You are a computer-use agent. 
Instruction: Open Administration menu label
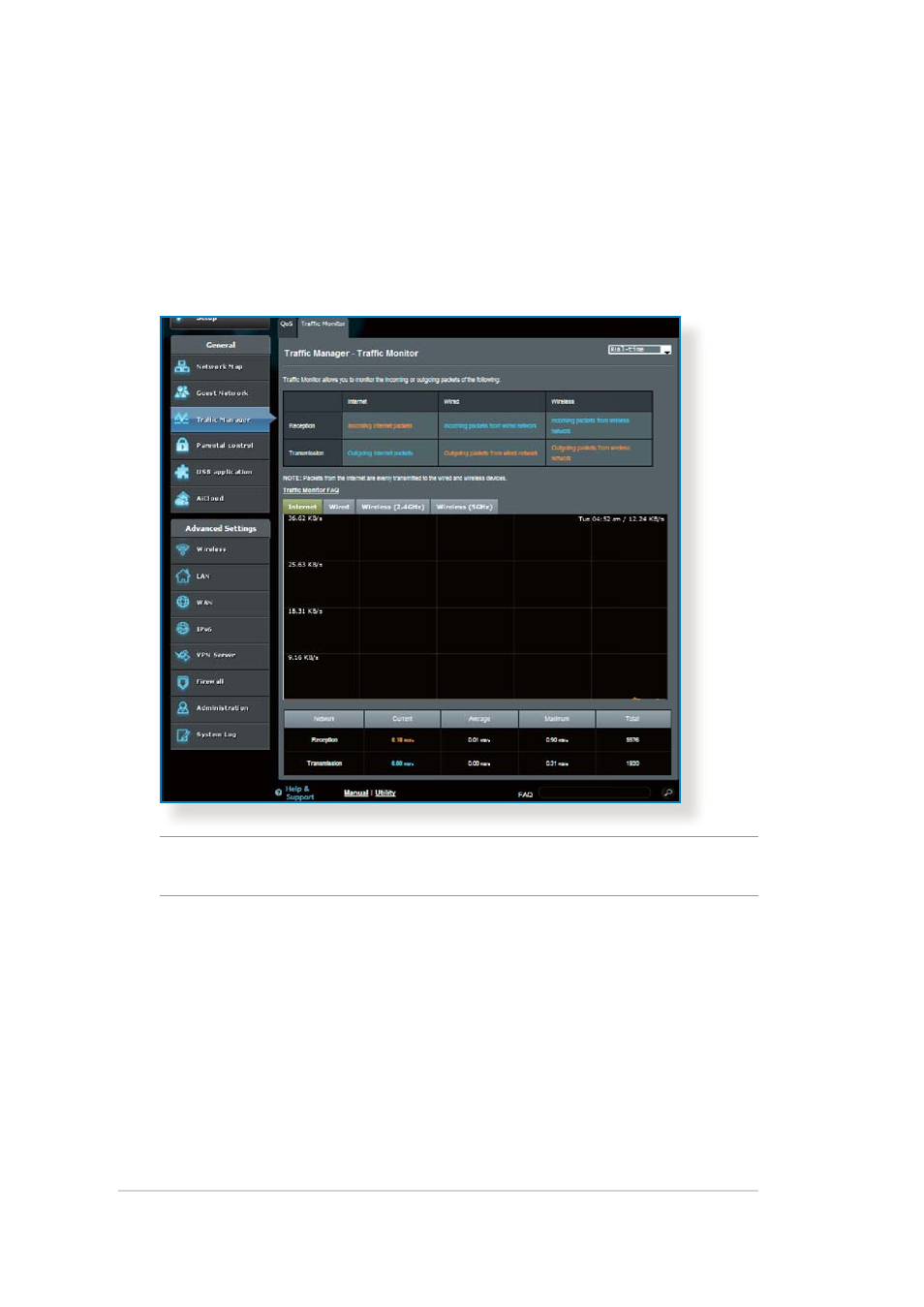pos(222,708)
